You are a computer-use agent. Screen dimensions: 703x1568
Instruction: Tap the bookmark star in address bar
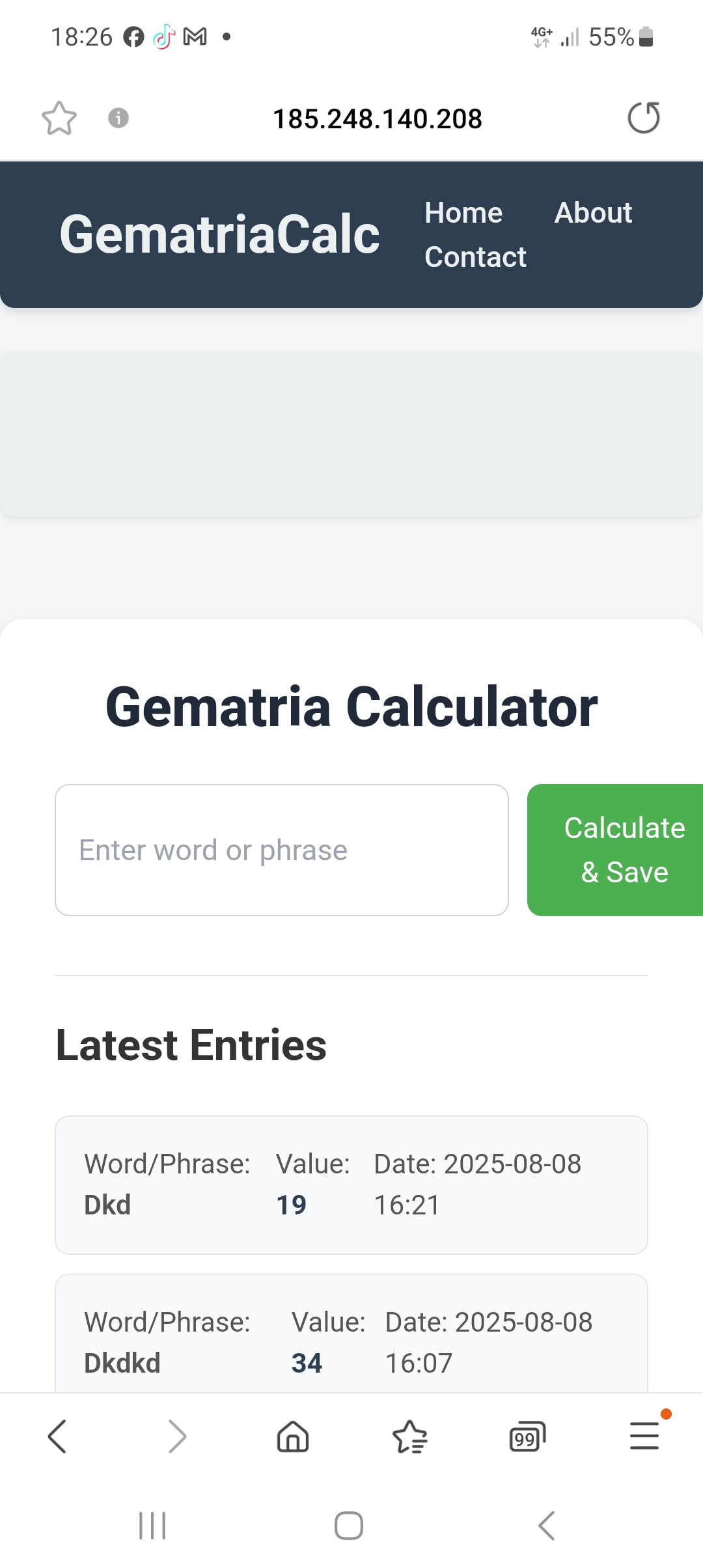(x=59, y=118)
